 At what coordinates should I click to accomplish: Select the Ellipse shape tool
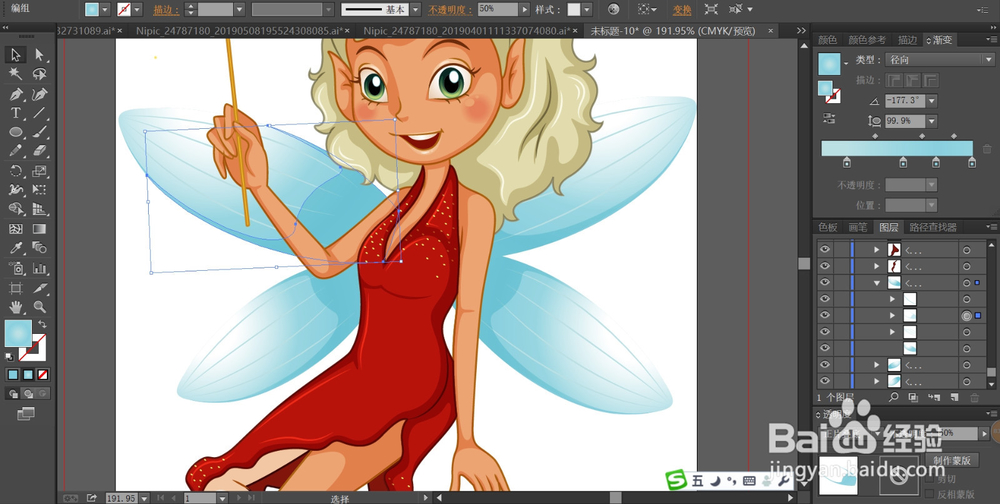point(16,133)
